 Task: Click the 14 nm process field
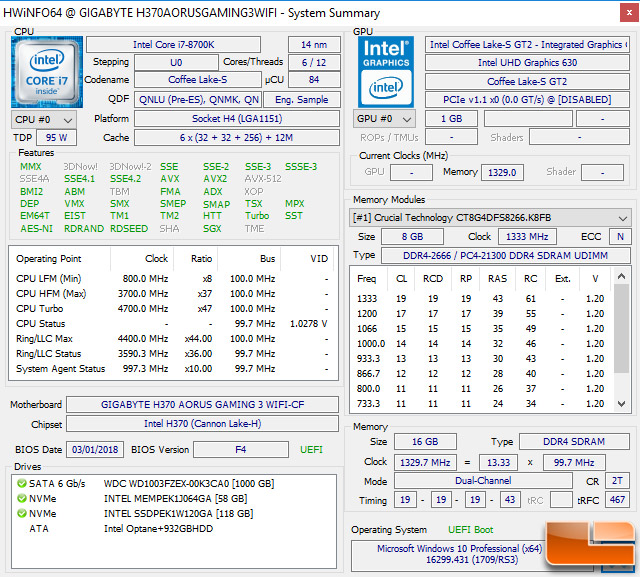tap(314, 44)
